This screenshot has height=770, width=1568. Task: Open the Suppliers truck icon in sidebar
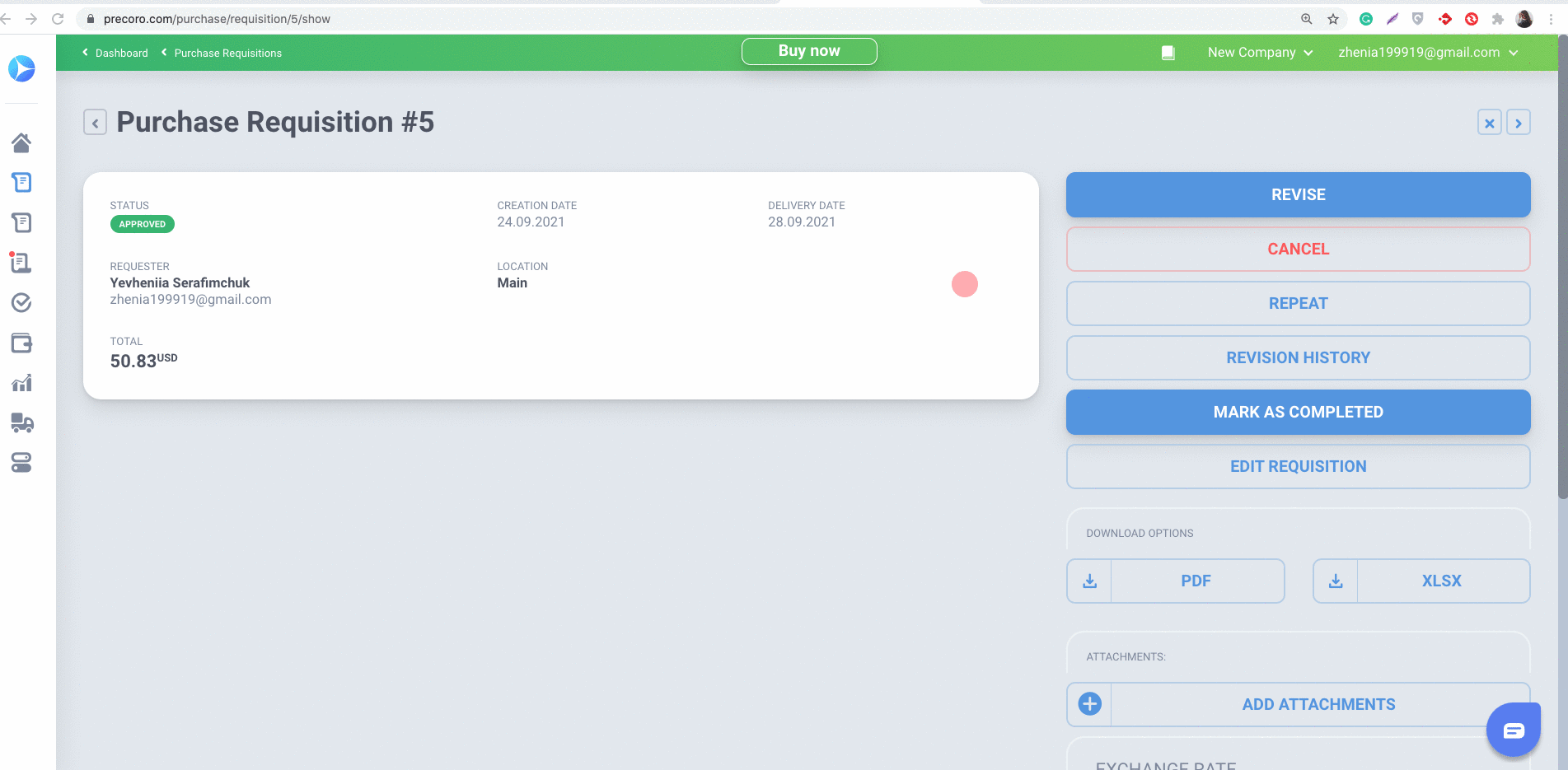22,422
